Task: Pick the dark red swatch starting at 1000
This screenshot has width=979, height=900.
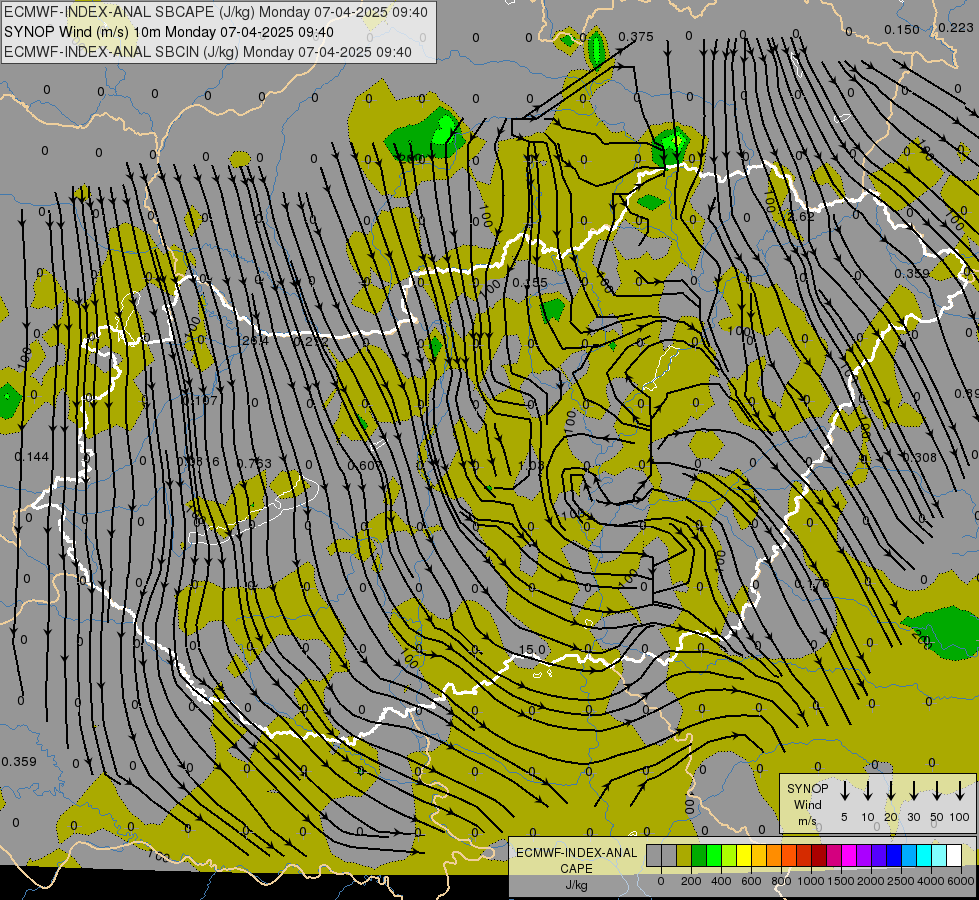Action: tap(820, 856)
